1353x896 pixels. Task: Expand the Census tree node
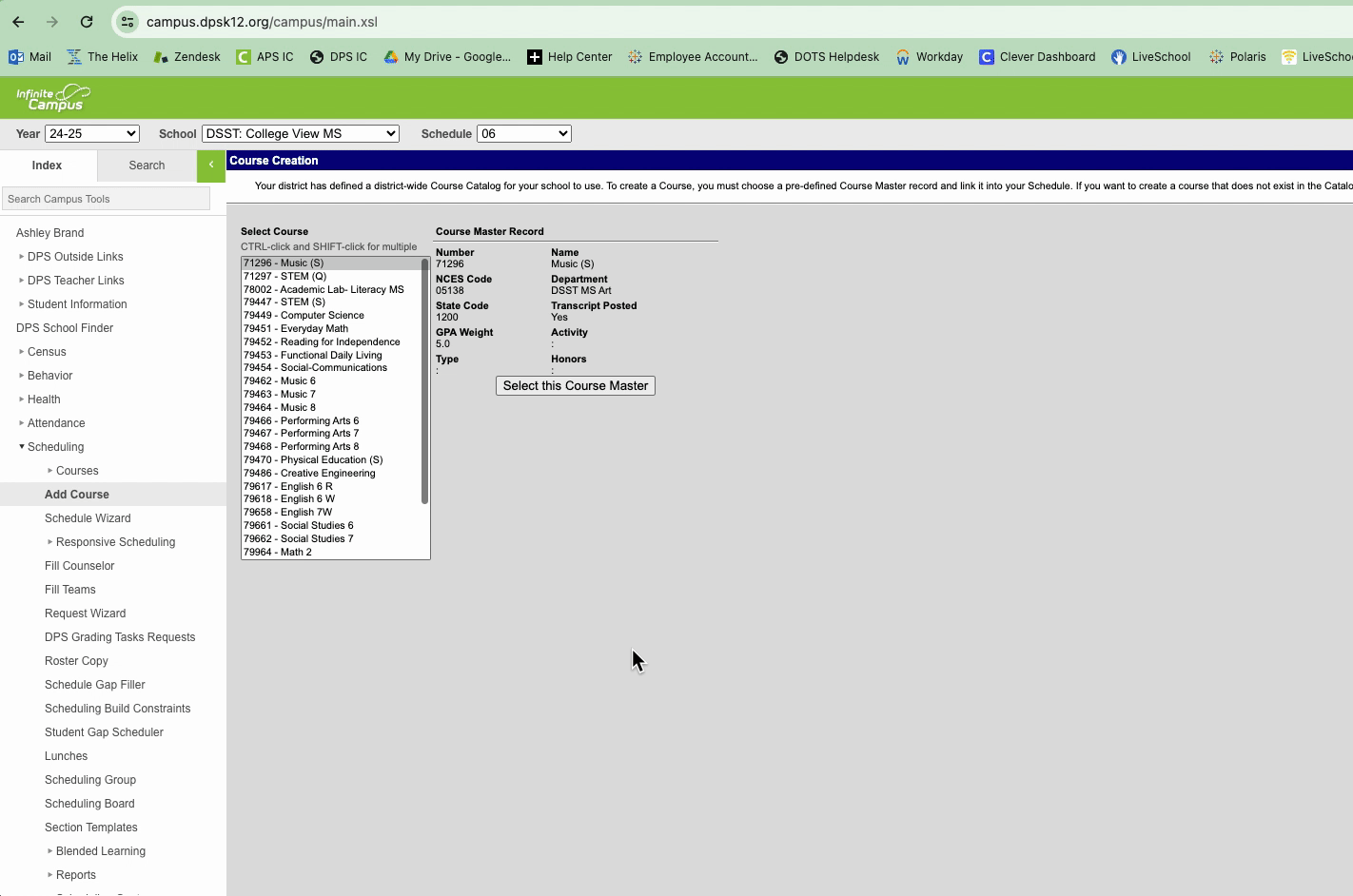[x=22, y=352]
